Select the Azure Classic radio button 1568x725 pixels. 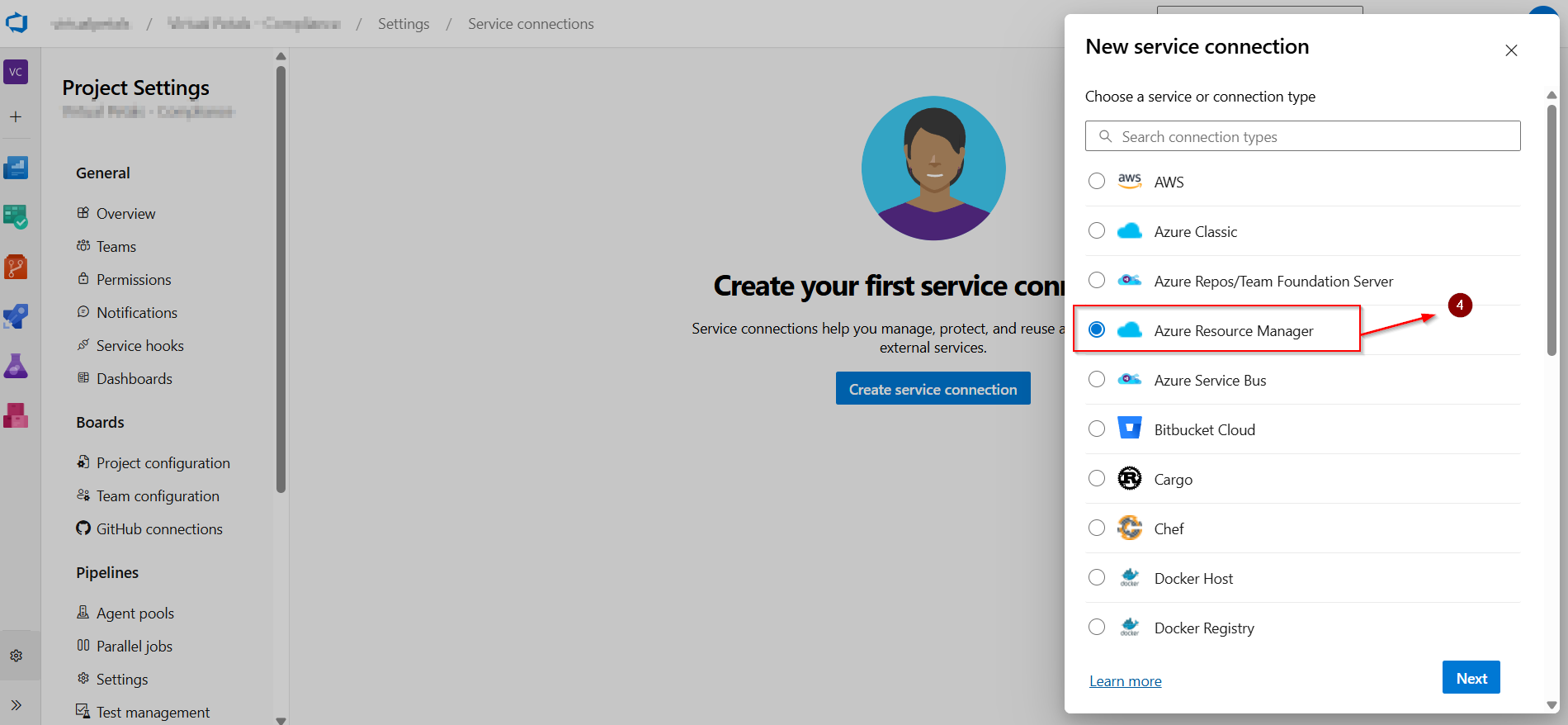[x=1097, y=230]
